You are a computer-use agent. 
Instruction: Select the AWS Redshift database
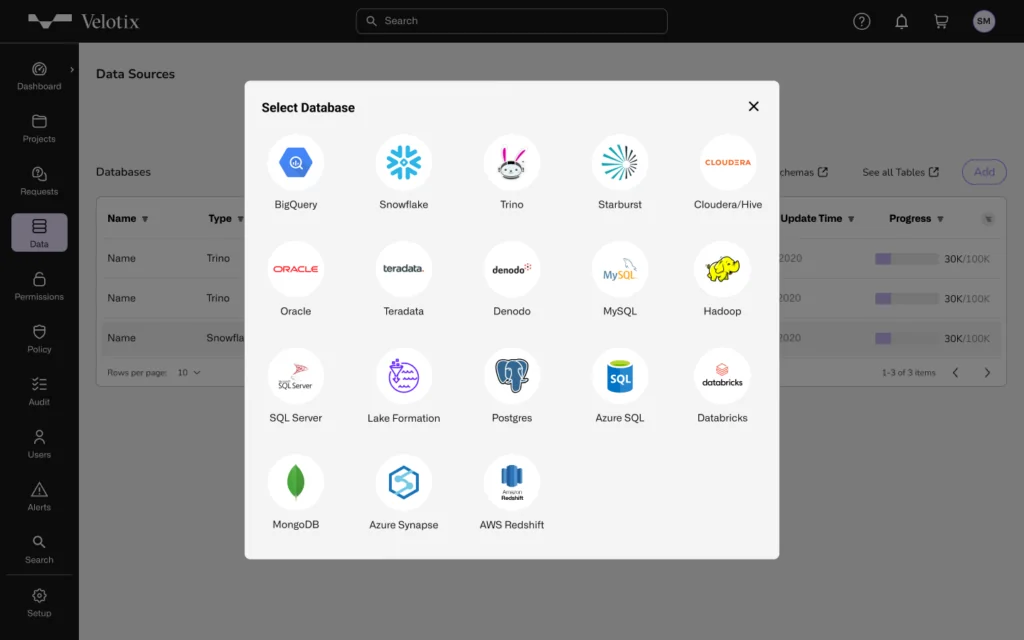(x=511, y=483)
